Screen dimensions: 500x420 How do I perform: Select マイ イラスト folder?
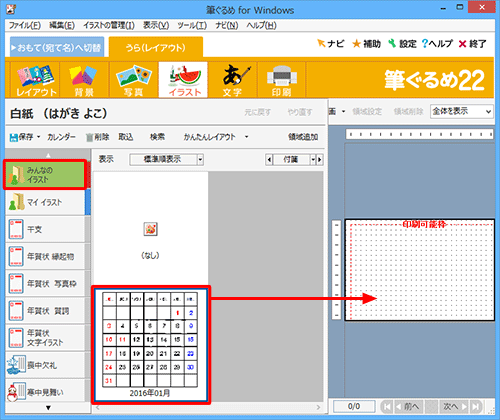pos(45,202)
